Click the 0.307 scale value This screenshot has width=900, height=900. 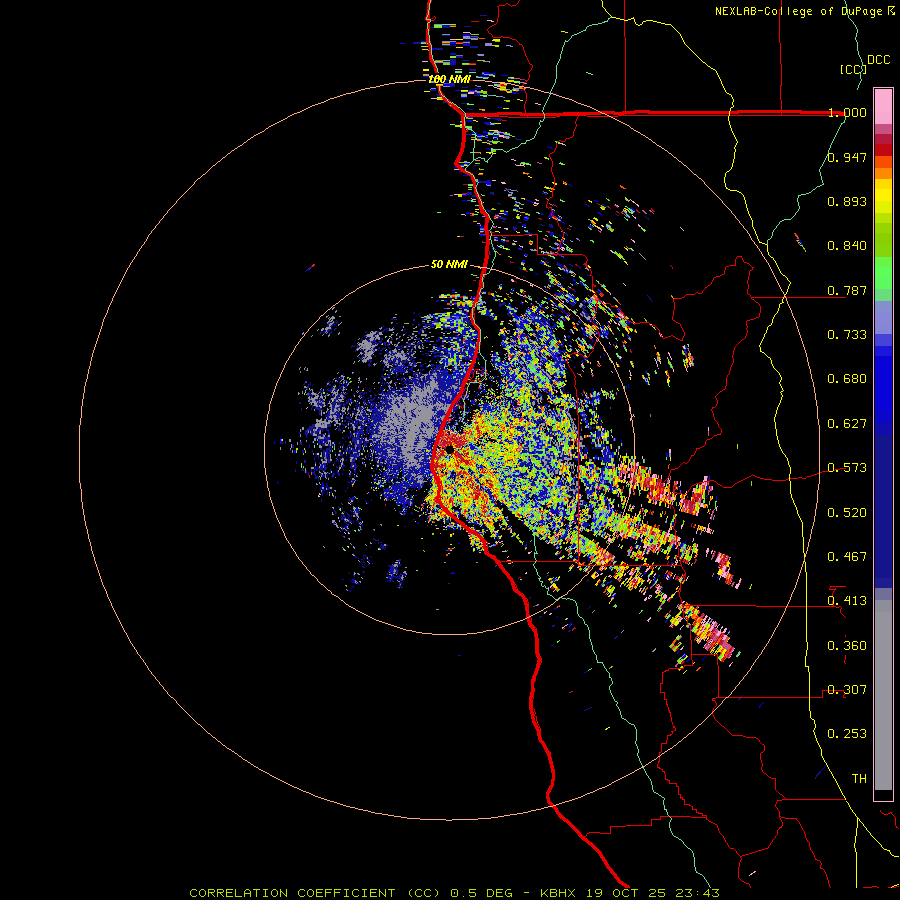pyautogui.click(x=847, y=690)
